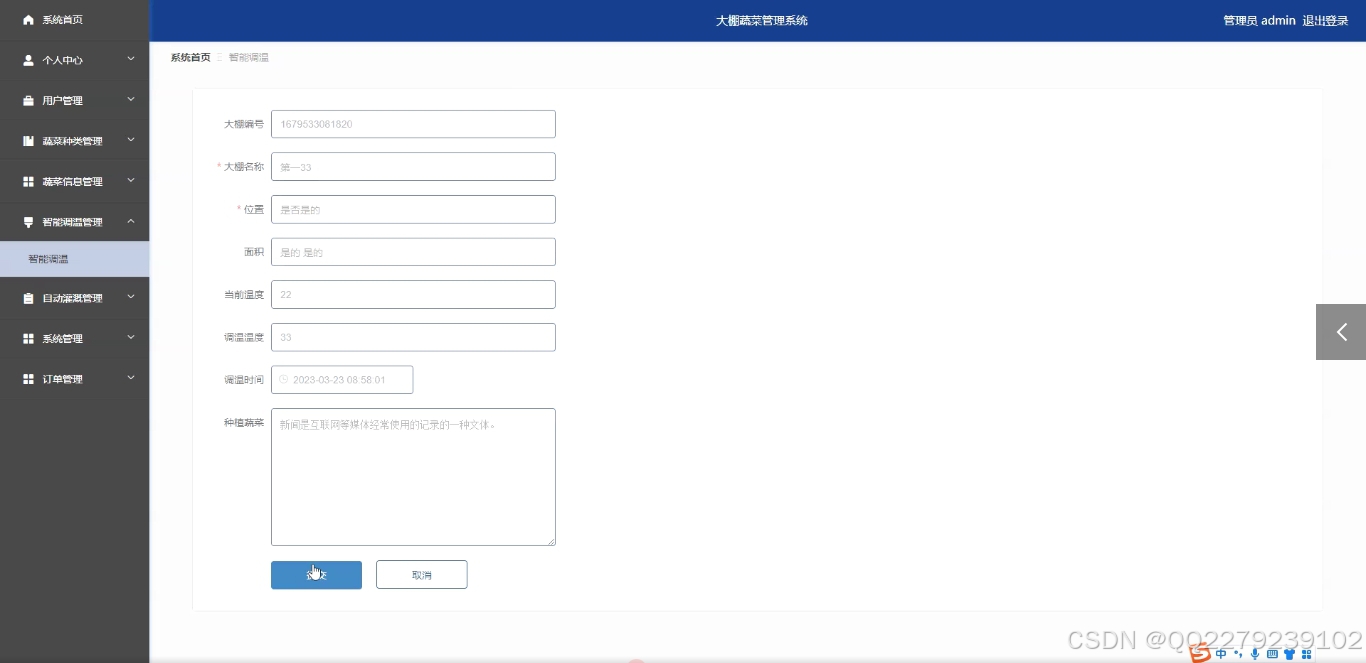This screenshot has height=663, width=1366.
Task: Click the left-arrow panel on right edge
Action: pos(1341,332)
